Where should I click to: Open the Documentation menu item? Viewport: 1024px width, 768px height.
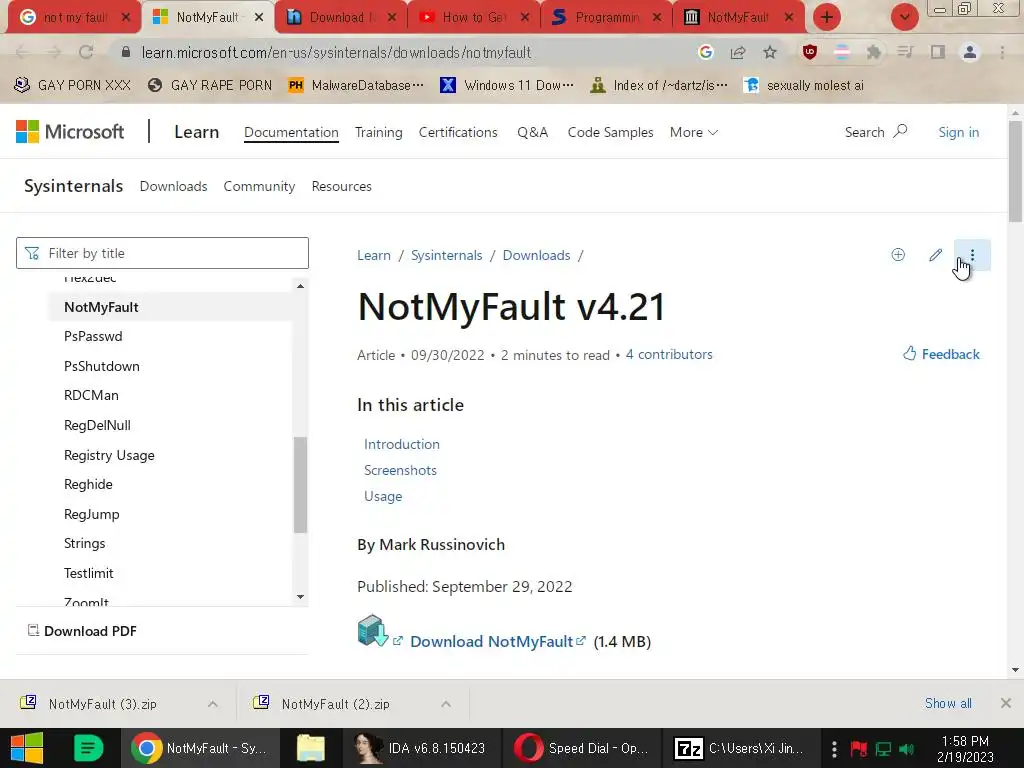291,132
